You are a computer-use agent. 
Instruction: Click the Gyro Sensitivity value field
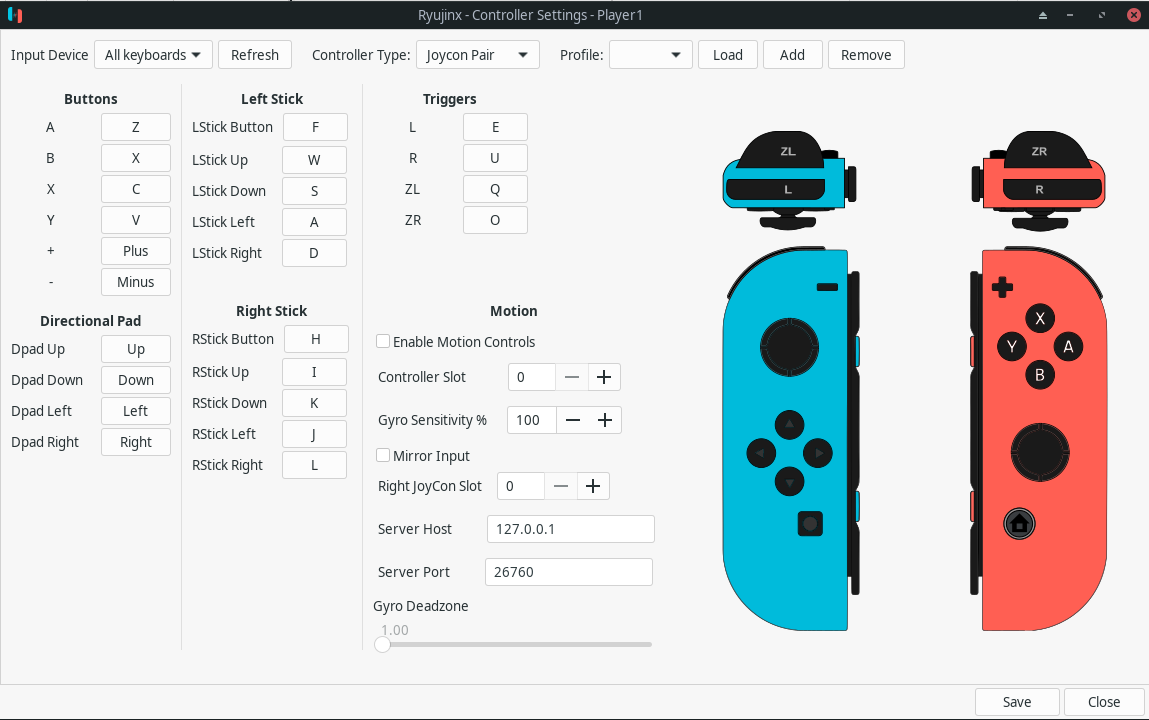click(x=532, y=420)
